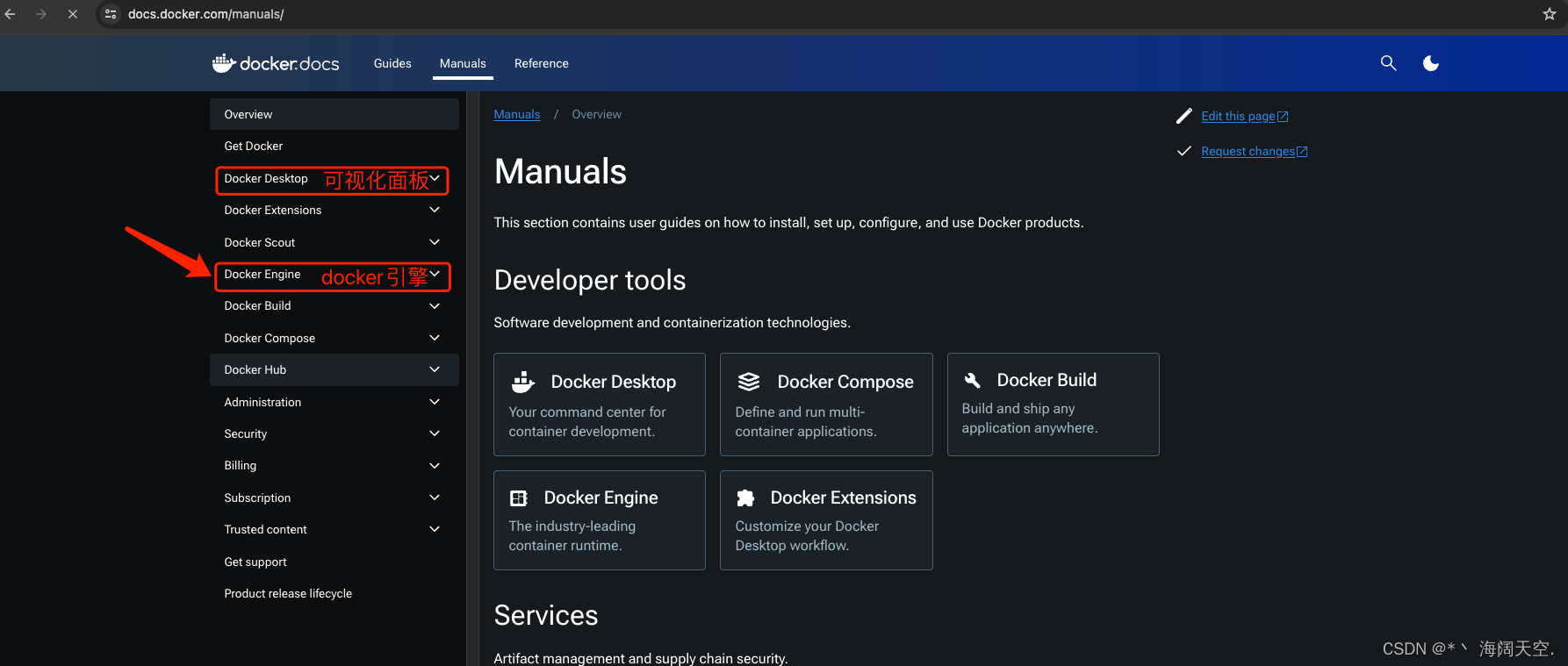Expand Trusted content sidebar chevron
Image resolution: width=1568 pixels, height=666 pixels.
coord(435,529)
